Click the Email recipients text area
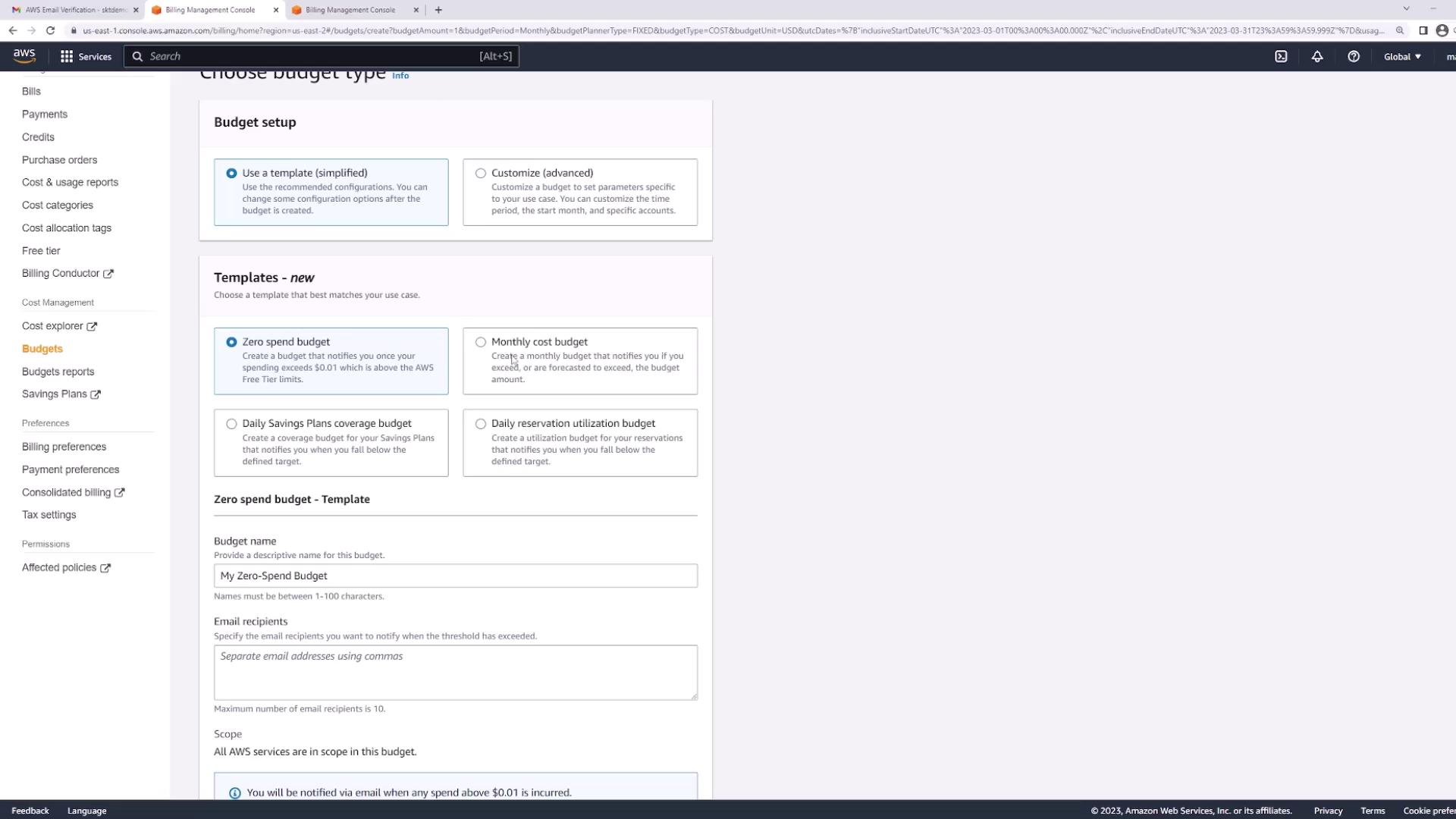The image size is (1456, 819). click(455, 672)
